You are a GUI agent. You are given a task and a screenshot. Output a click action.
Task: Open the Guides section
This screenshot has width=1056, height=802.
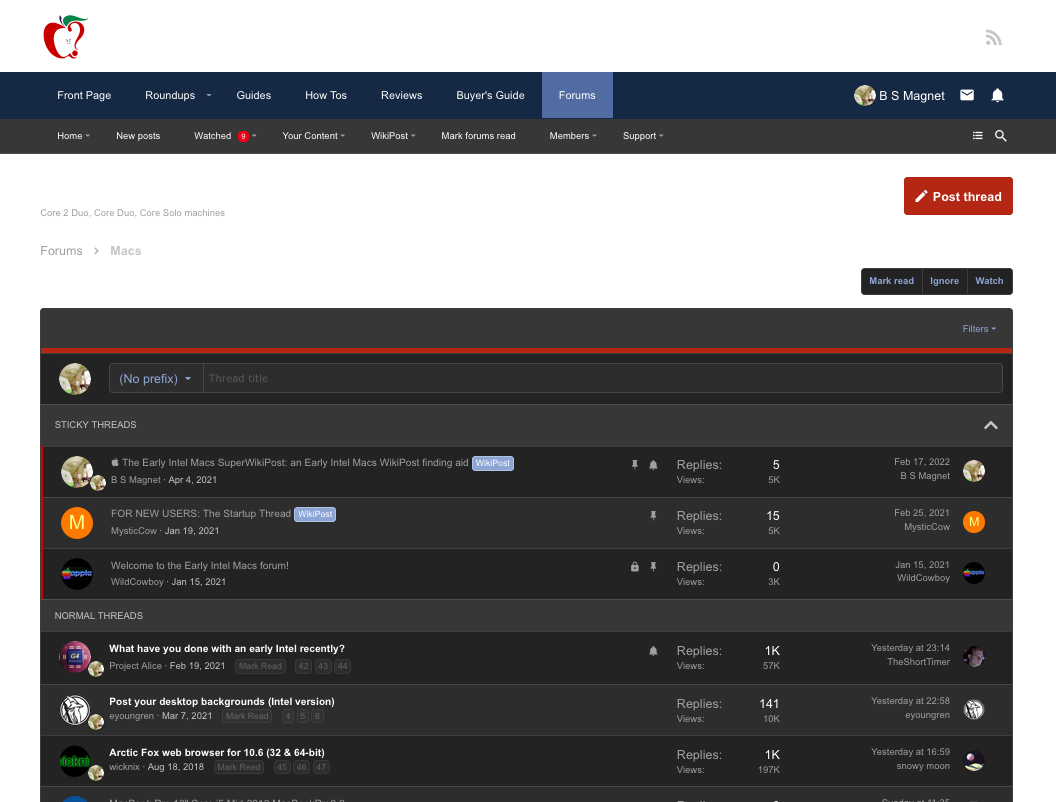click(x=254, y=95)
